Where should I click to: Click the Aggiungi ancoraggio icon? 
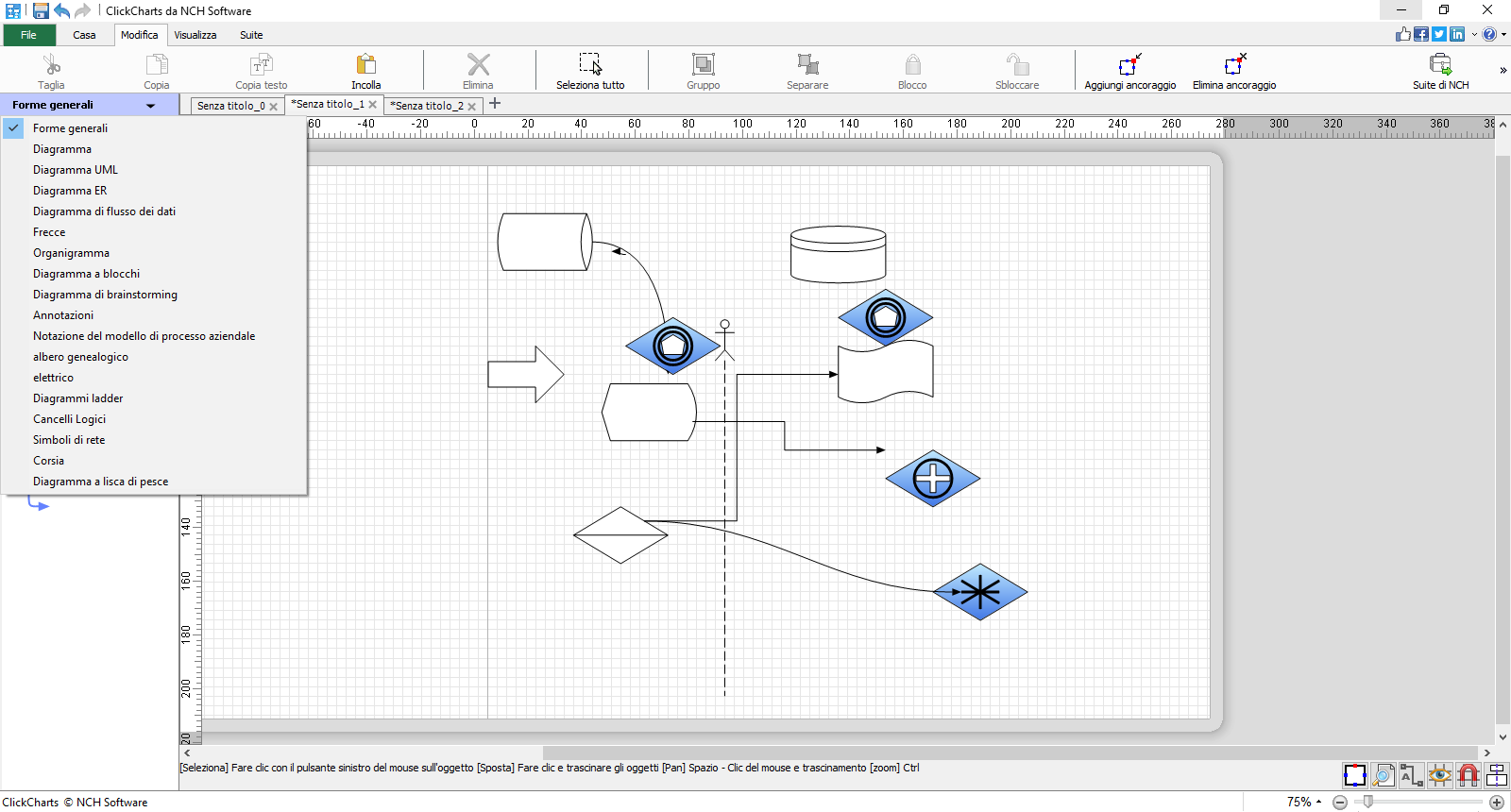1129,64
